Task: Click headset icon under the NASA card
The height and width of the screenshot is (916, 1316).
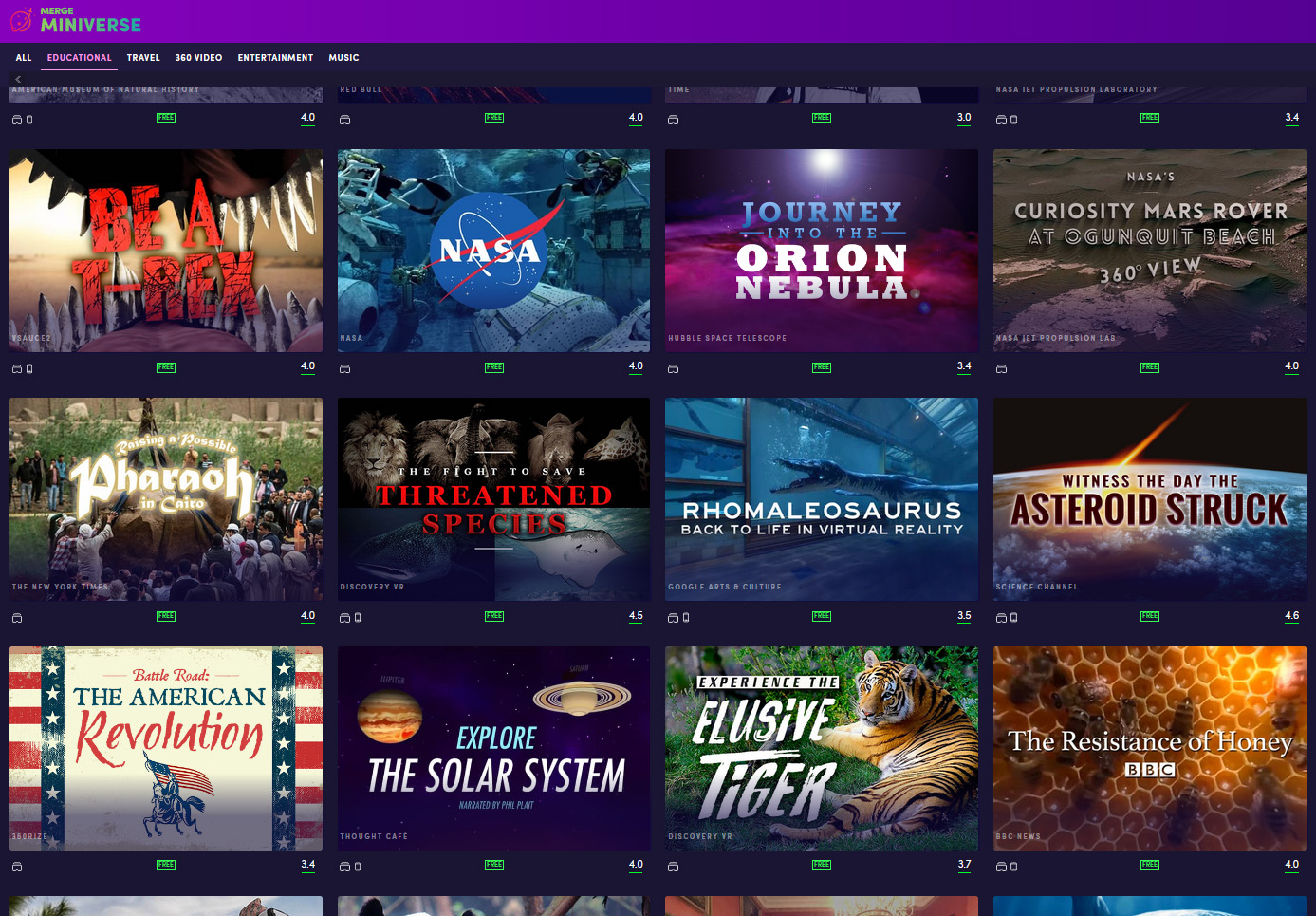Action: [x=344, y=368]
